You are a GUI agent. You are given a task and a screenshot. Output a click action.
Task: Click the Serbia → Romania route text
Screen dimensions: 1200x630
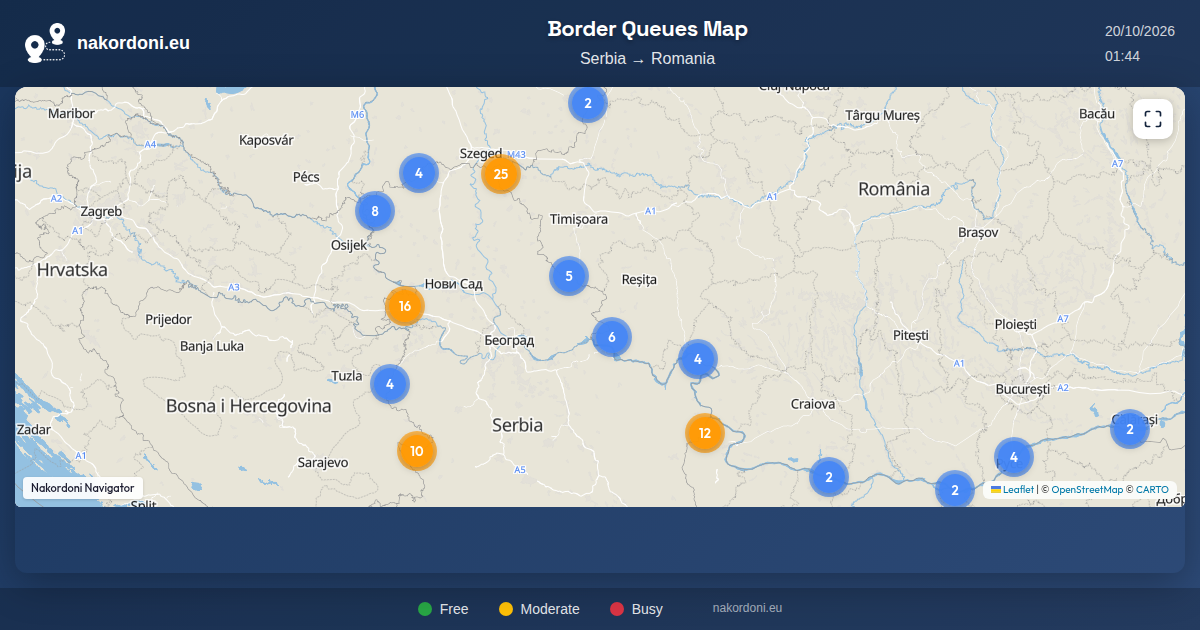[x=648, y=58]
